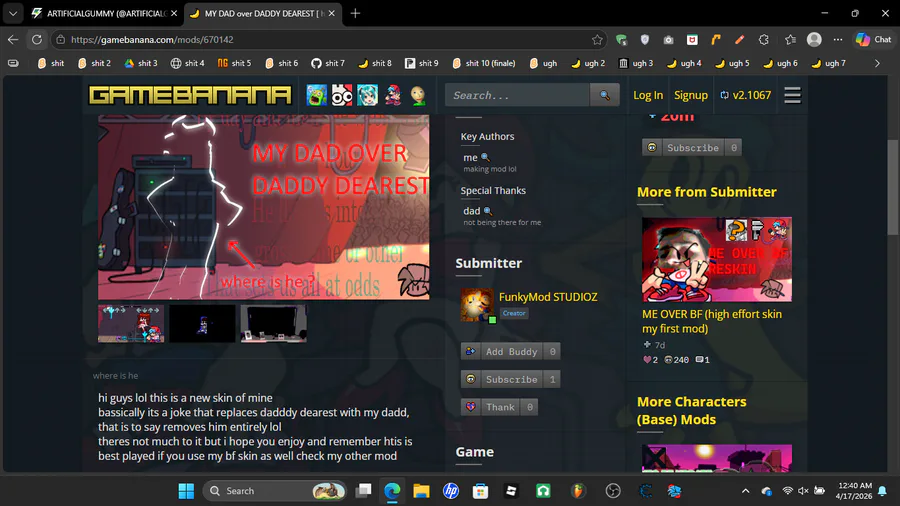
Task: Click the Add Buddy button
Action: coord(510,352)
